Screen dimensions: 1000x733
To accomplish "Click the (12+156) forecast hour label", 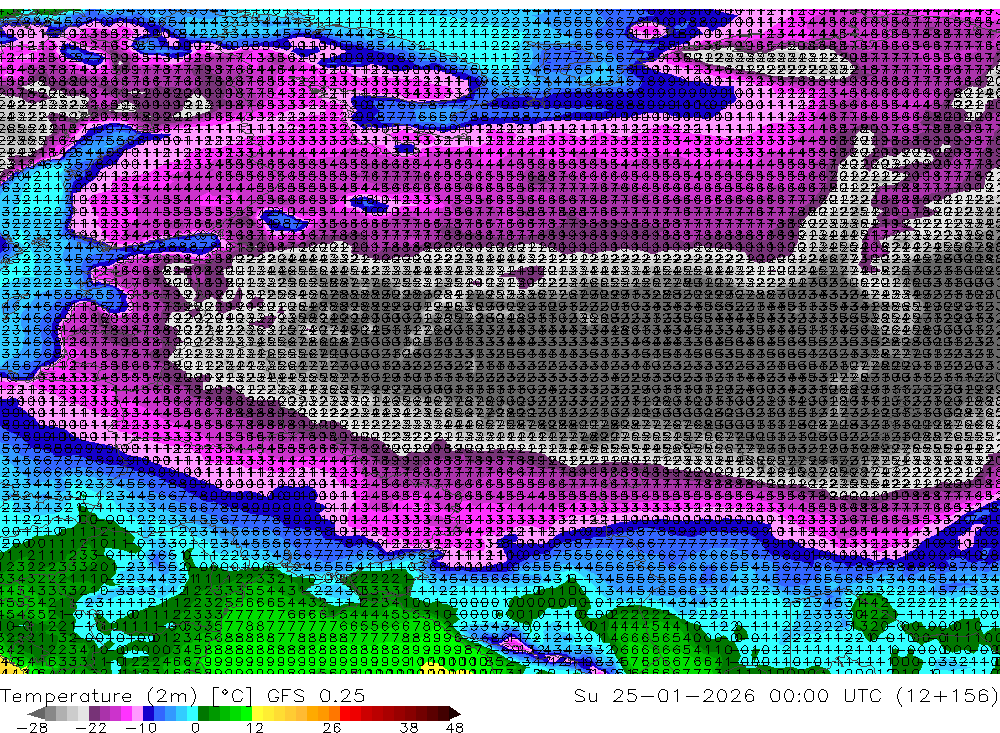I will coord(947,695).
